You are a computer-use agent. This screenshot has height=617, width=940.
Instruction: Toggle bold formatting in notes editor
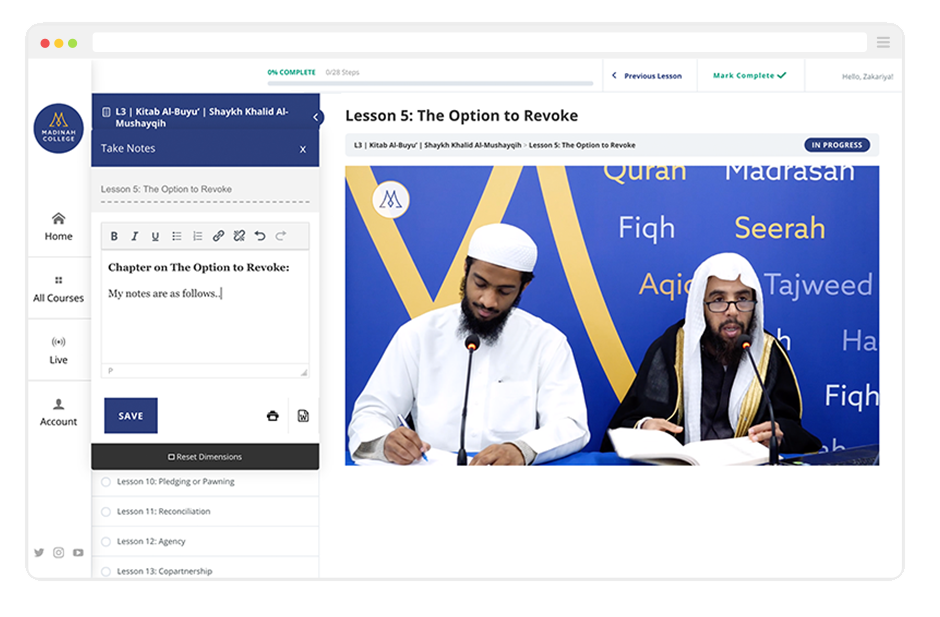pyautogui.click(x=114, y=236)
